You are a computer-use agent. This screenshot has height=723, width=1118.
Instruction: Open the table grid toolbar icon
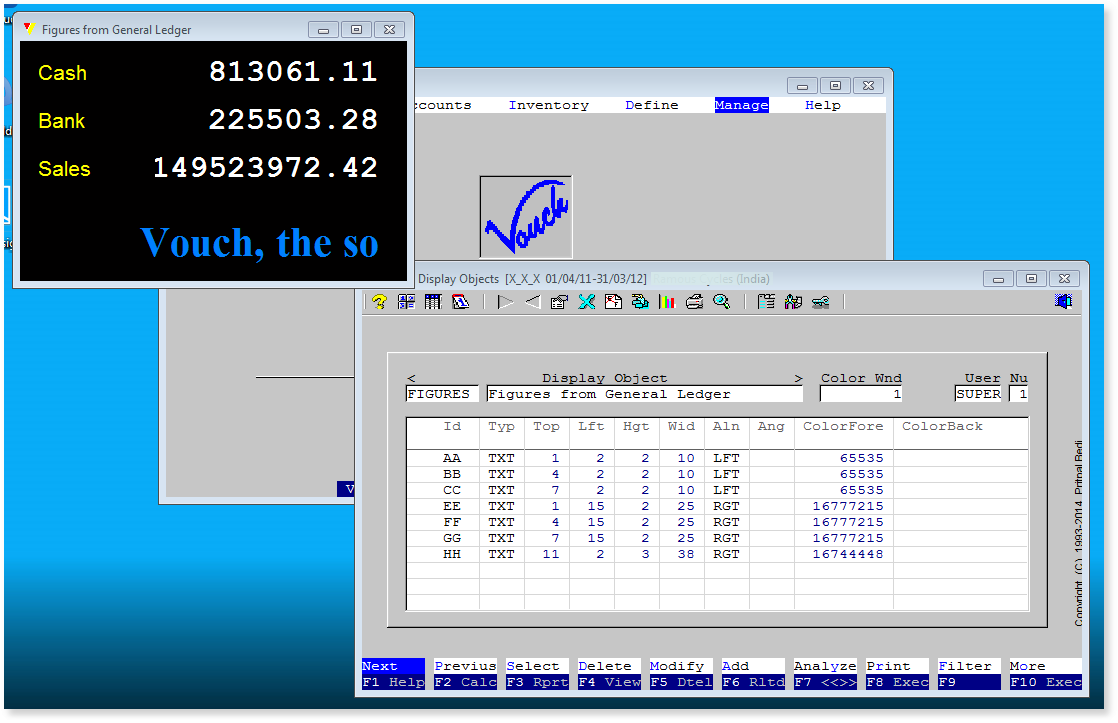coord(432,301)
